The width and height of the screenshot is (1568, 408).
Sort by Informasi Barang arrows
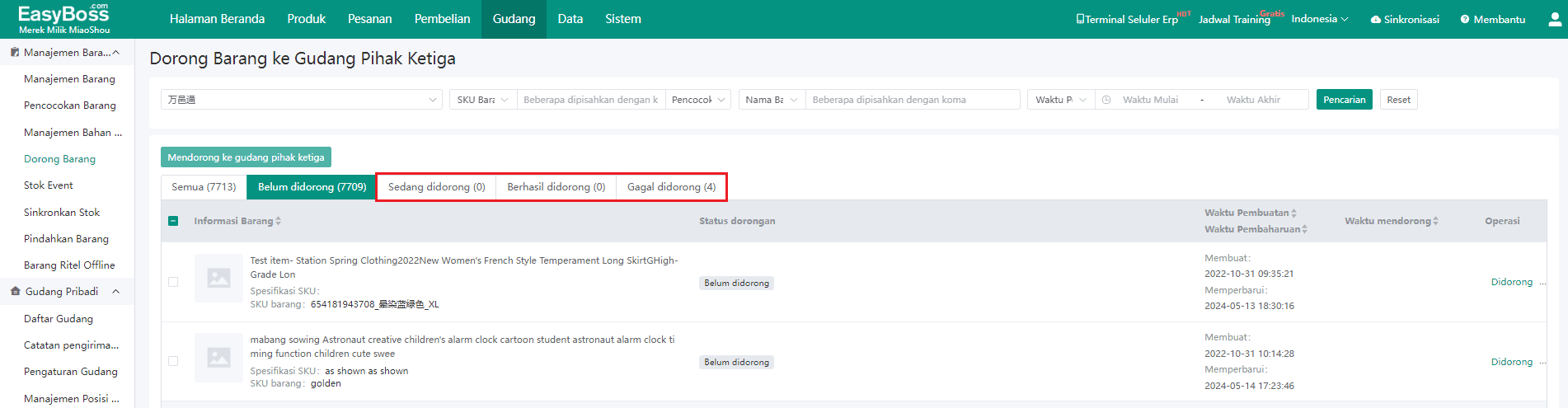278,221
